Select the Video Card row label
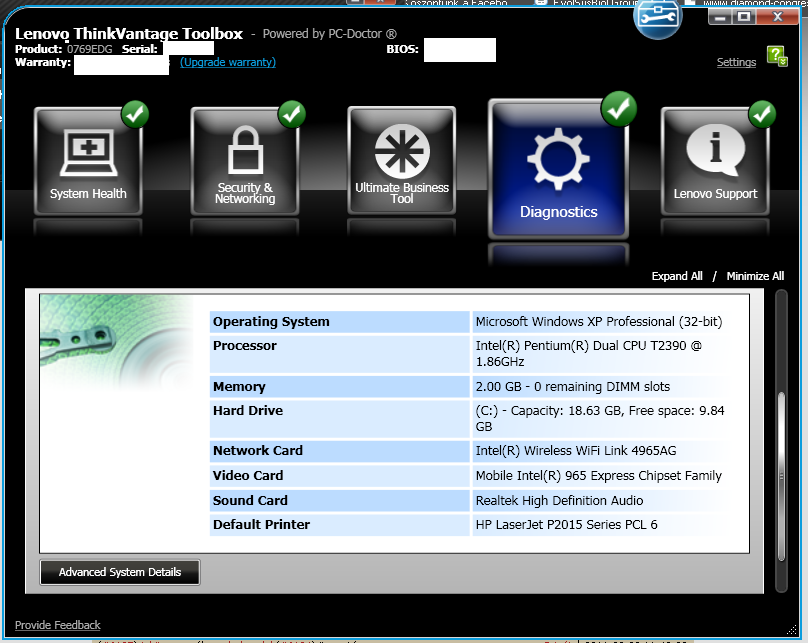This screenshot has height=643, width=808. pos(339,476)
